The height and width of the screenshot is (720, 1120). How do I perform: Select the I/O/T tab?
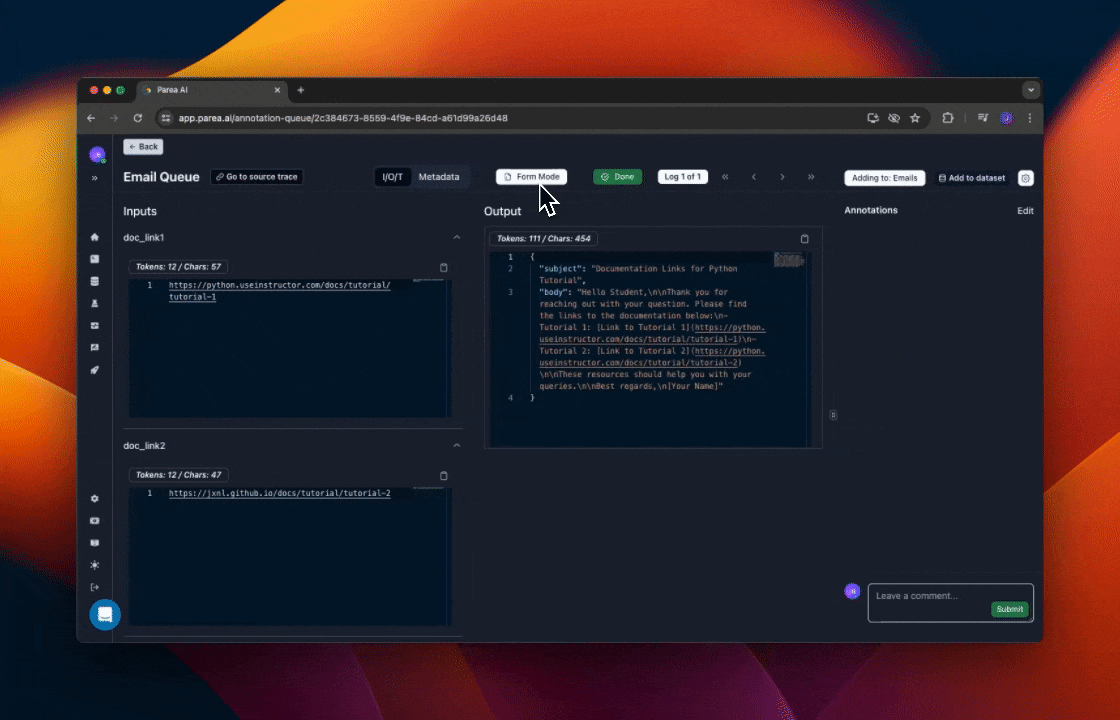coord(393,177)
